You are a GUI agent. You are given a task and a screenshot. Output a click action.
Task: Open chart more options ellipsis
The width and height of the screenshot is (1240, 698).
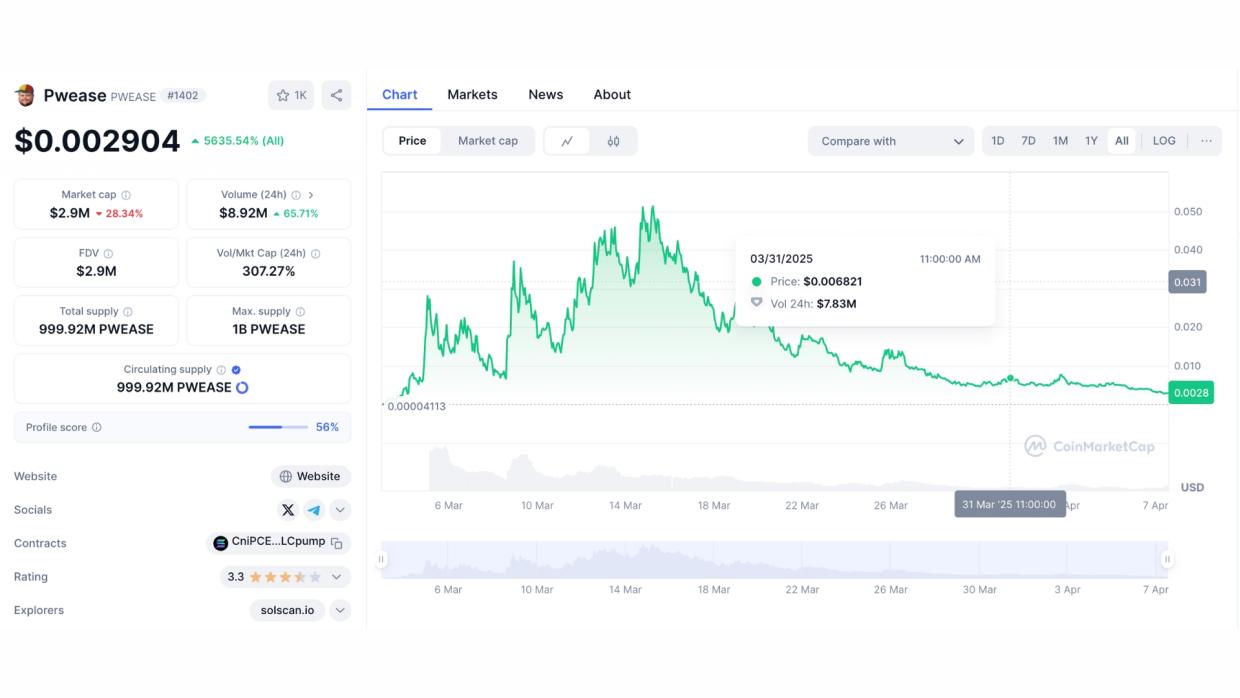click(1206, 141)
